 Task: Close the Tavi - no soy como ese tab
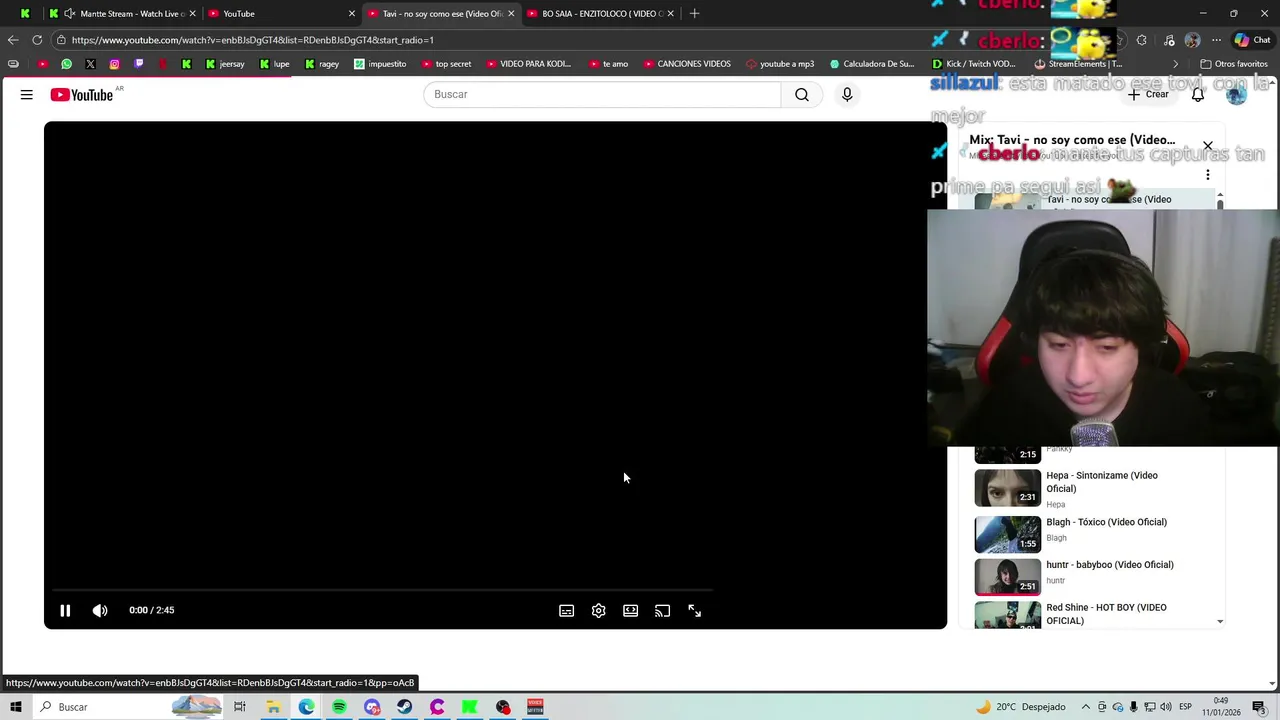coord(511,14)
